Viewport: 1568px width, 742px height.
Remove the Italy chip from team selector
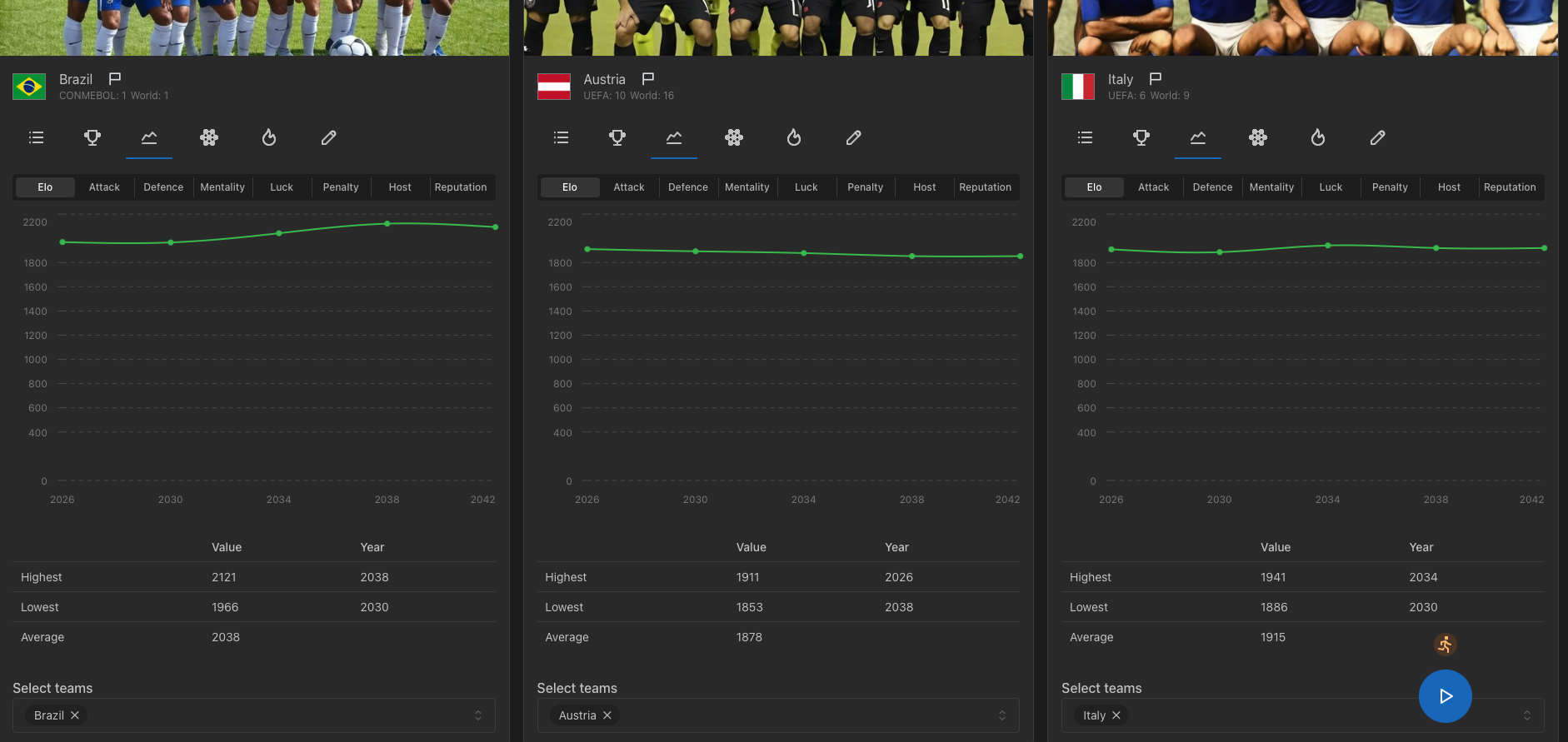(1116, 715)
